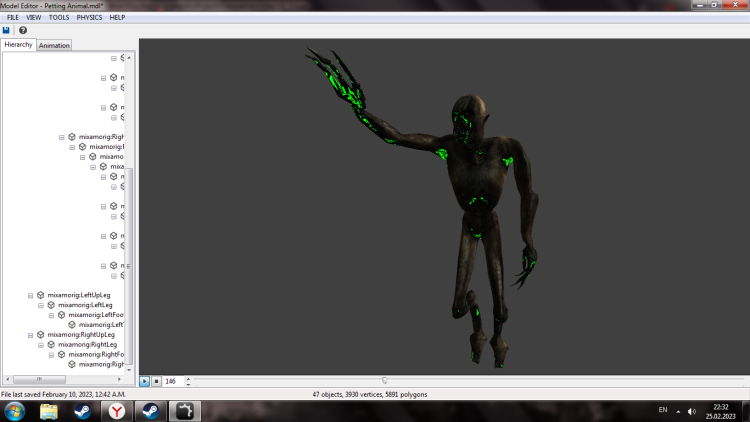Image resolution: width=750 pixels, height=422 pixels.
Task: Open the TOOLS menu
Action: 59,17
